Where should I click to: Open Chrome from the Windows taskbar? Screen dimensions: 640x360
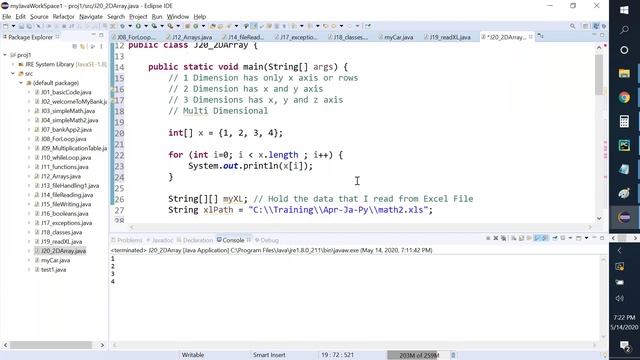[x=624, y=98]
